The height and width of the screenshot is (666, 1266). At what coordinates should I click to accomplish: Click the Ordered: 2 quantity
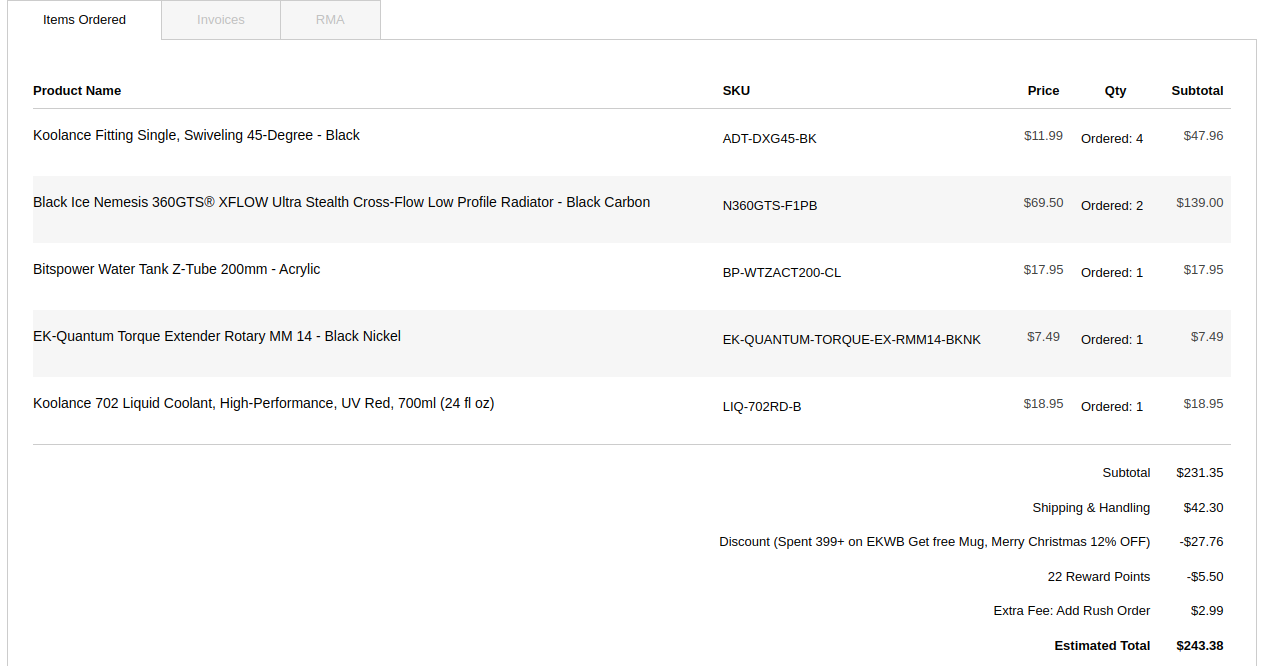1112,206
